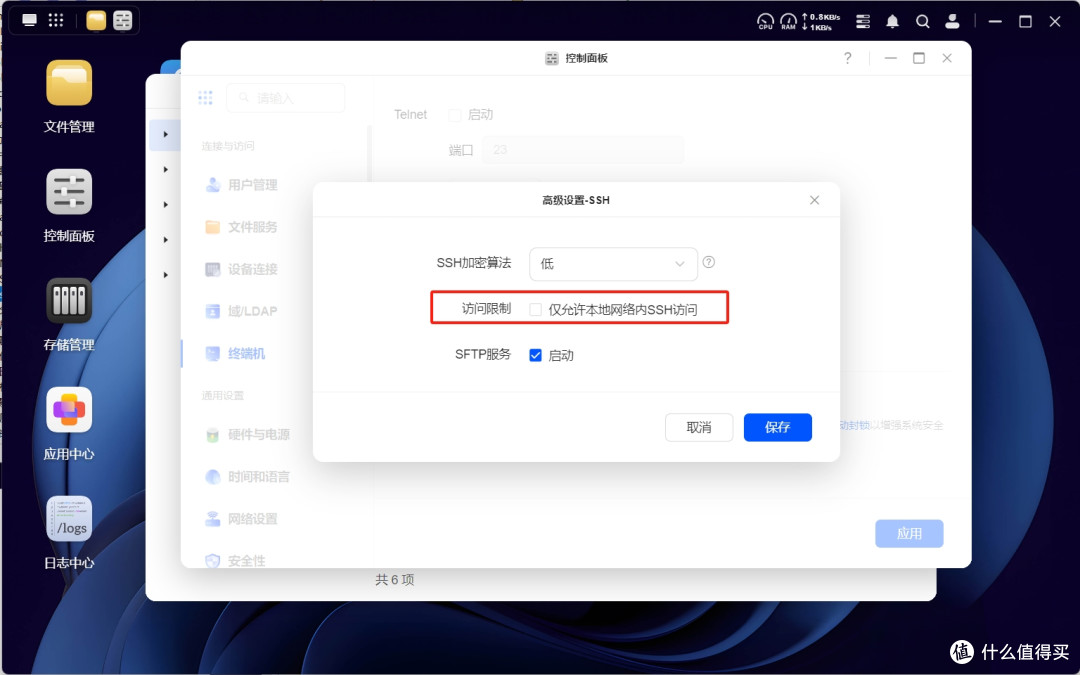Image resolution: width=1080 pixels, height=675 pixels.
Task: Click the 应用 button in control panel
Action: coord(909,534)
